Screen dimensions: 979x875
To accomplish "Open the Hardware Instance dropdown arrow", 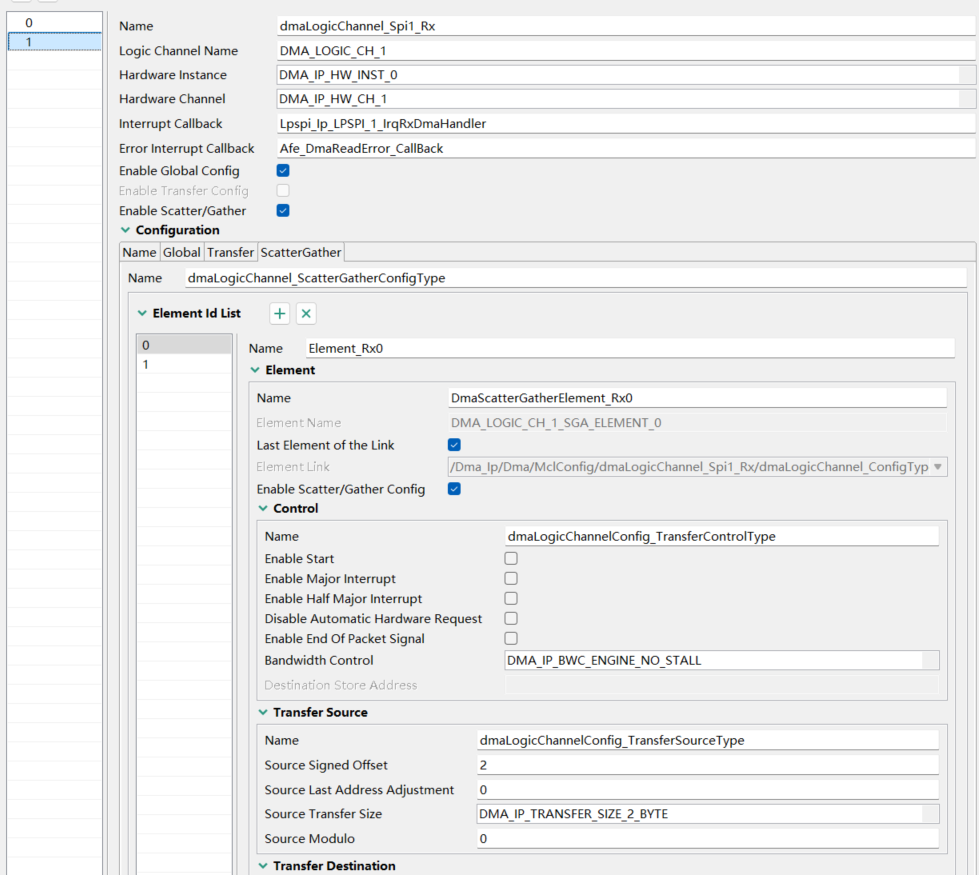I will coord(967,74).
